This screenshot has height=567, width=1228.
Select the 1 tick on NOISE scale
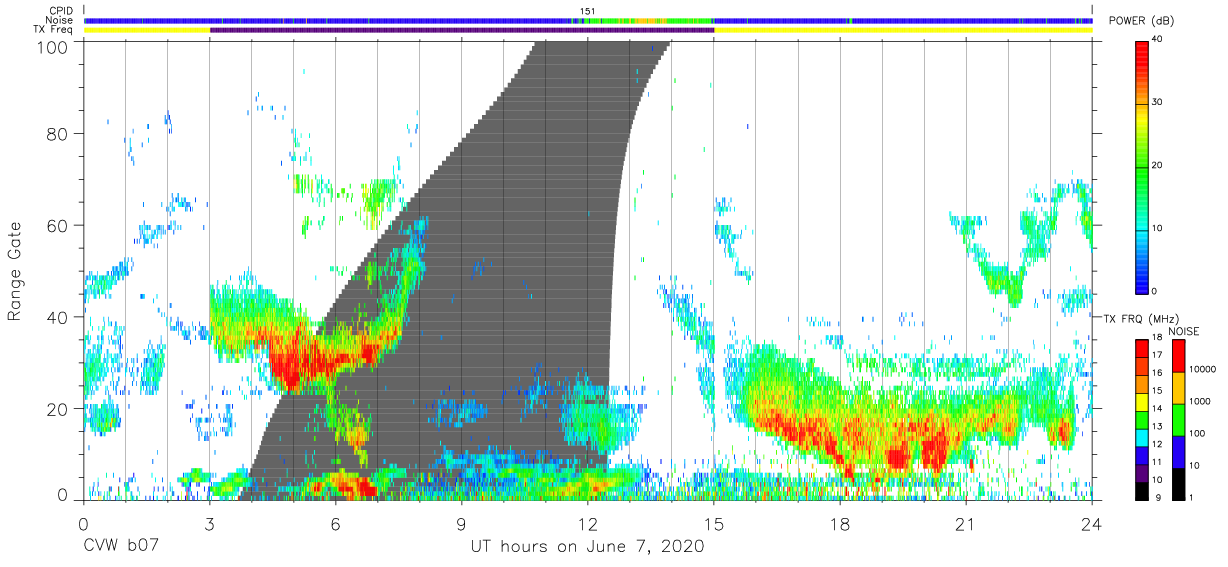[x=1191, y=497]
